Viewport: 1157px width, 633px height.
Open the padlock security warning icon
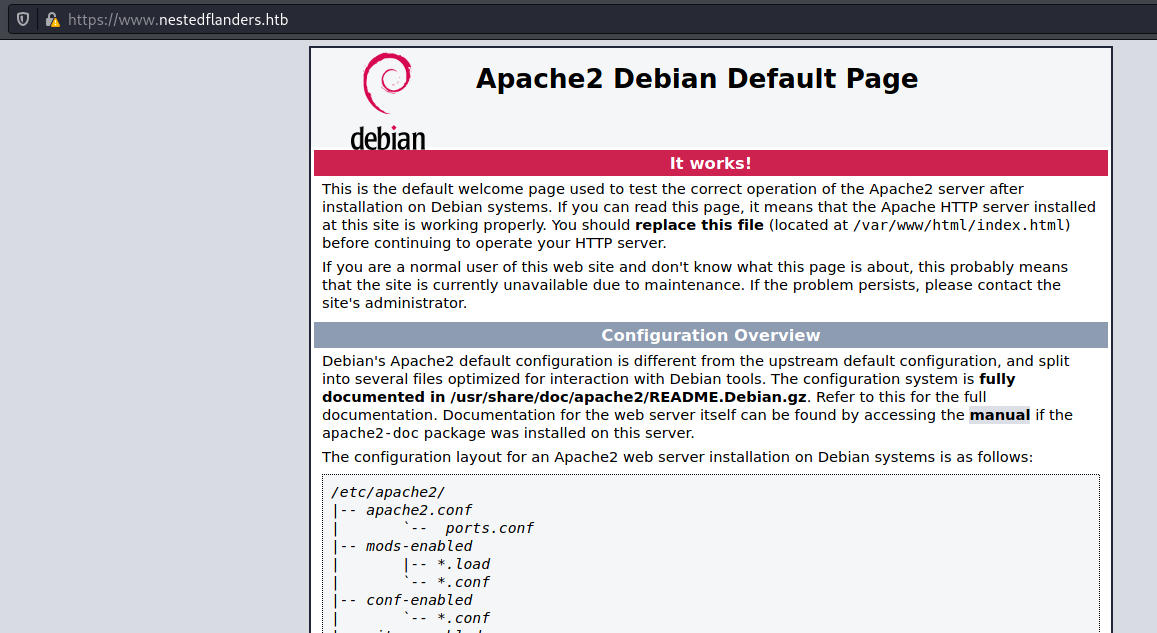click(x=52, y=19)
